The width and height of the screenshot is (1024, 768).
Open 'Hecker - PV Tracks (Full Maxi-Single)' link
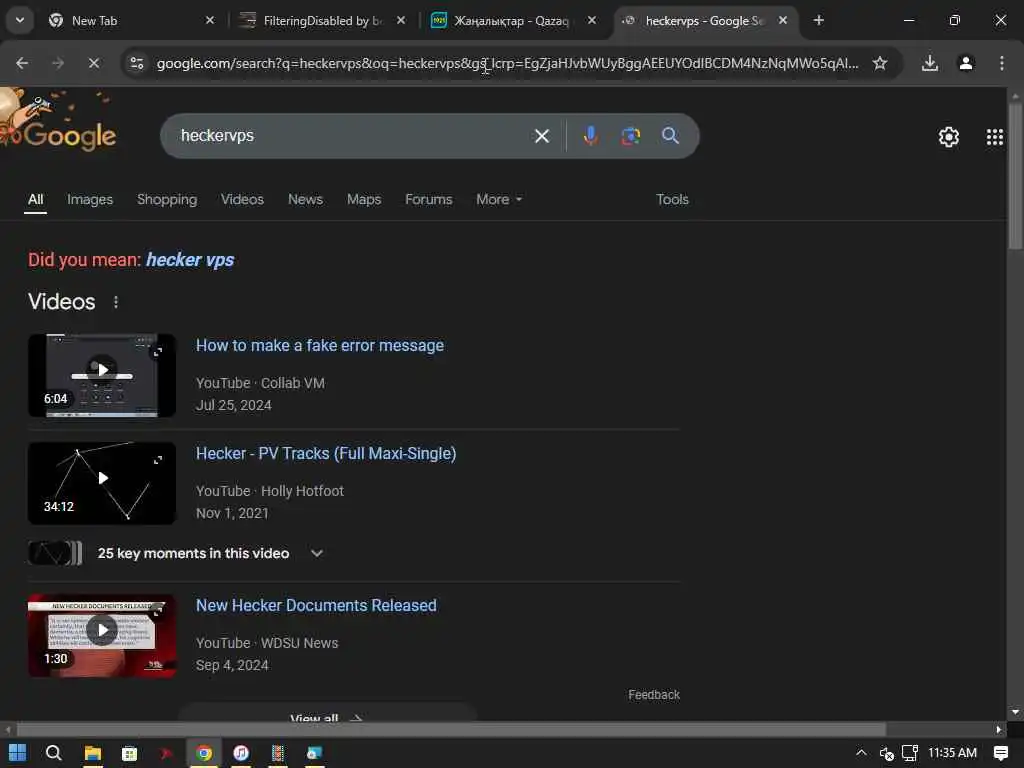[326, 453]
